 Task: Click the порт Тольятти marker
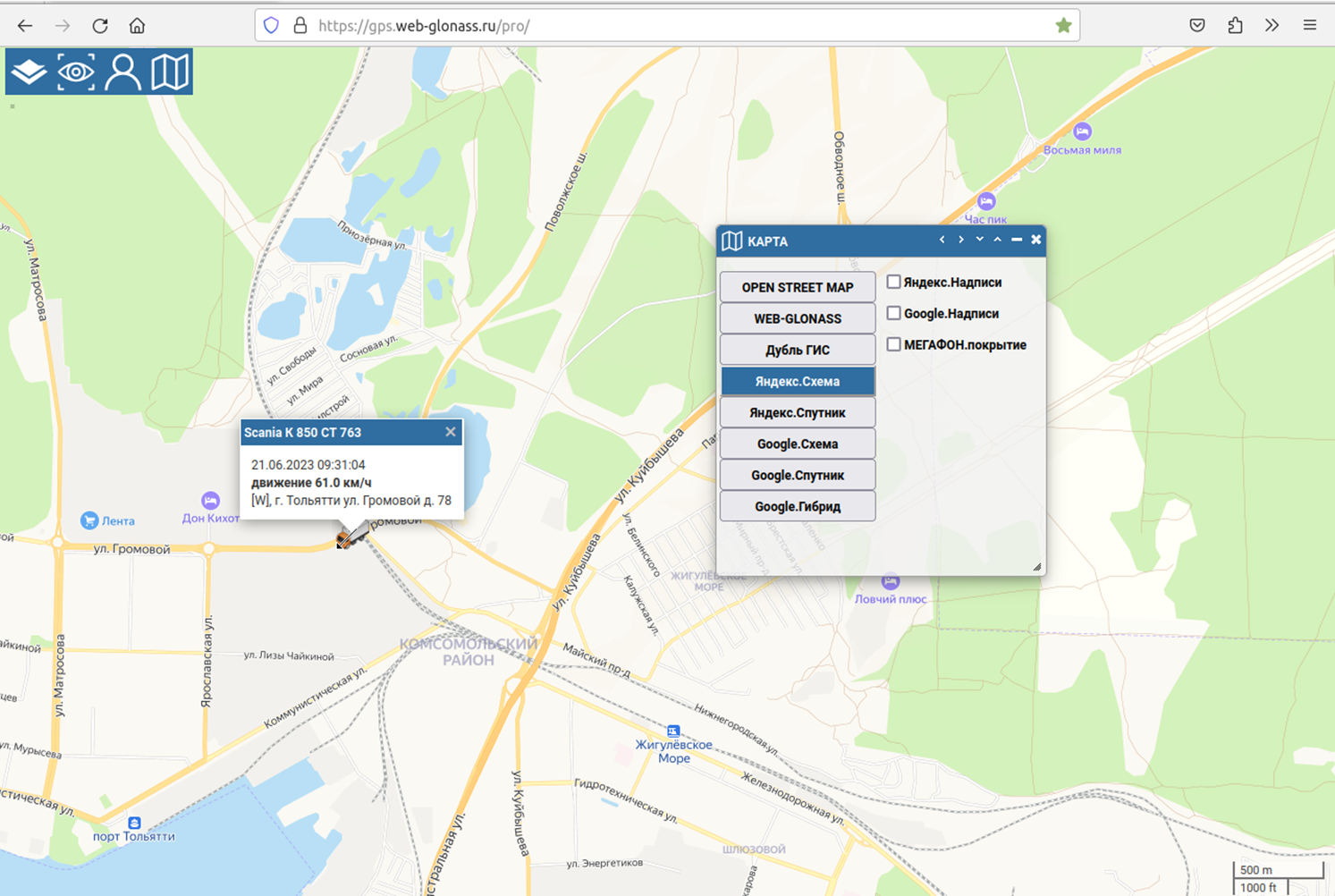tap(134, 823)
